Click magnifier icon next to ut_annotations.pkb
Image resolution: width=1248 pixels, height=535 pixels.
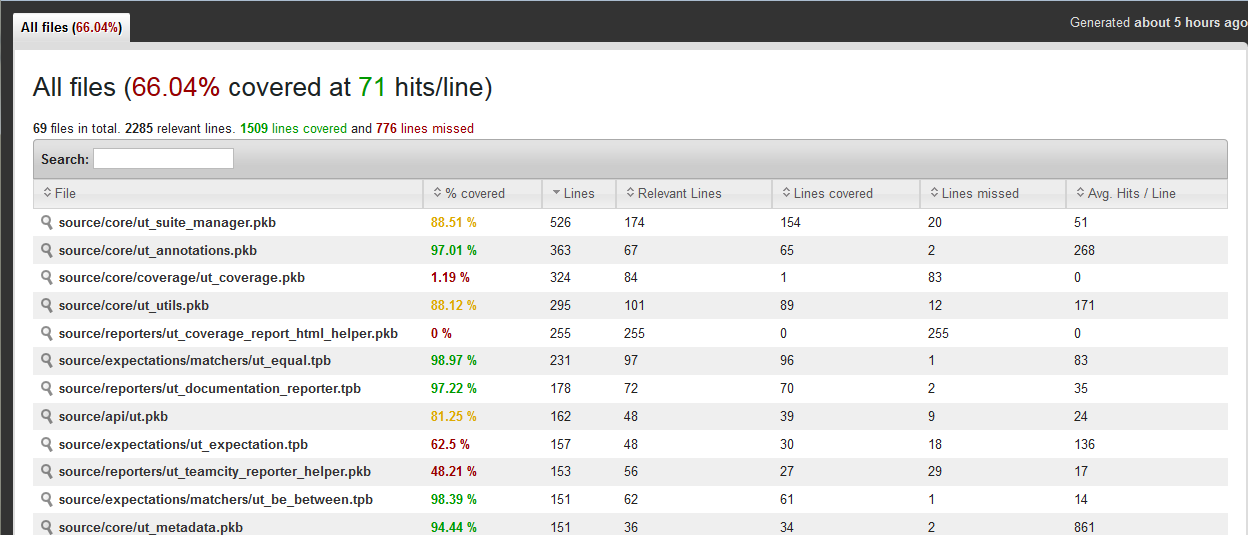pyautogui.click(x=46, y=250)
